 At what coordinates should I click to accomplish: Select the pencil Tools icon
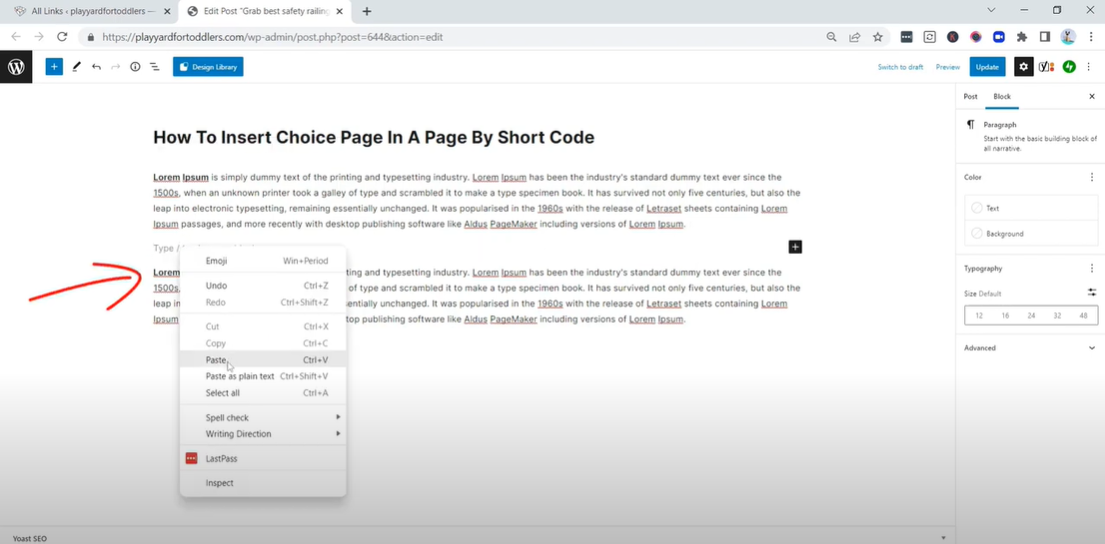point(76,67)
